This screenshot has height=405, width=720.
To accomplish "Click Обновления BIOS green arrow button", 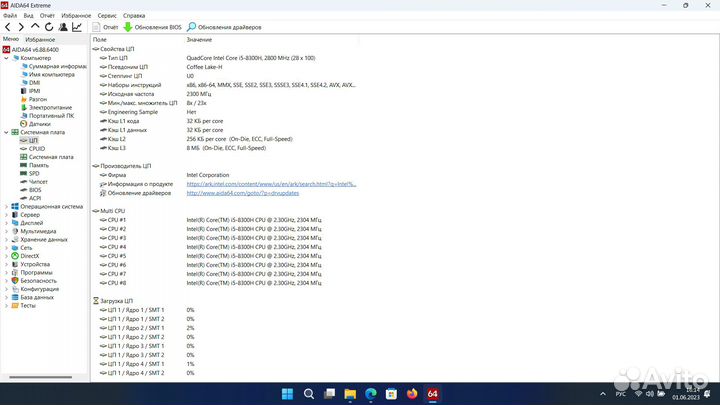I will click(152, 27).
